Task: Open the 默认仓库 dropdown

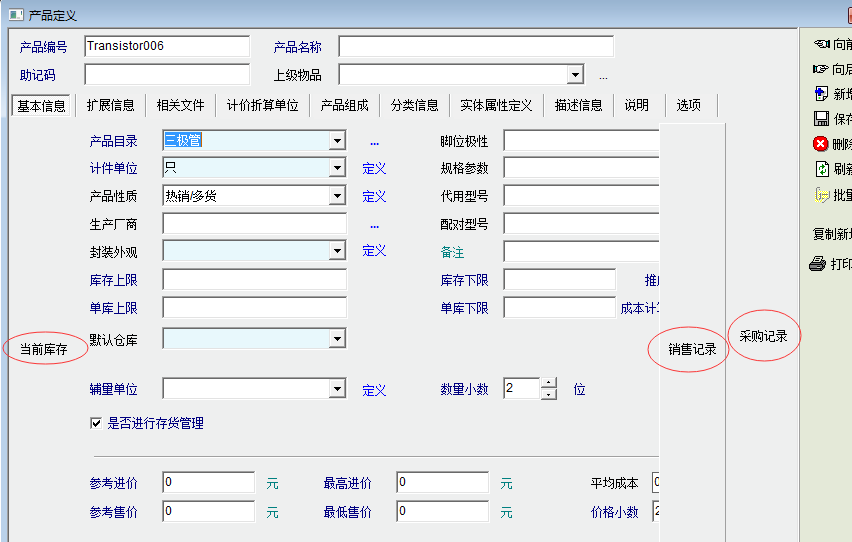Action: (x=337, y=340)
